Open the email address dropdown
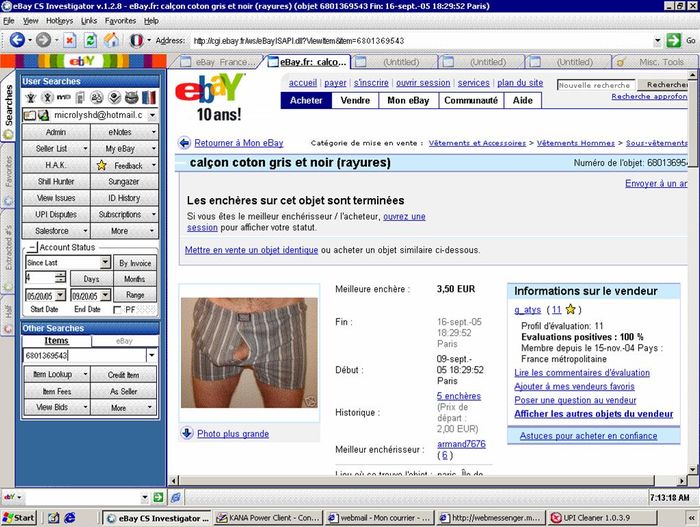The image size is (700, 527). click(152, 115)
